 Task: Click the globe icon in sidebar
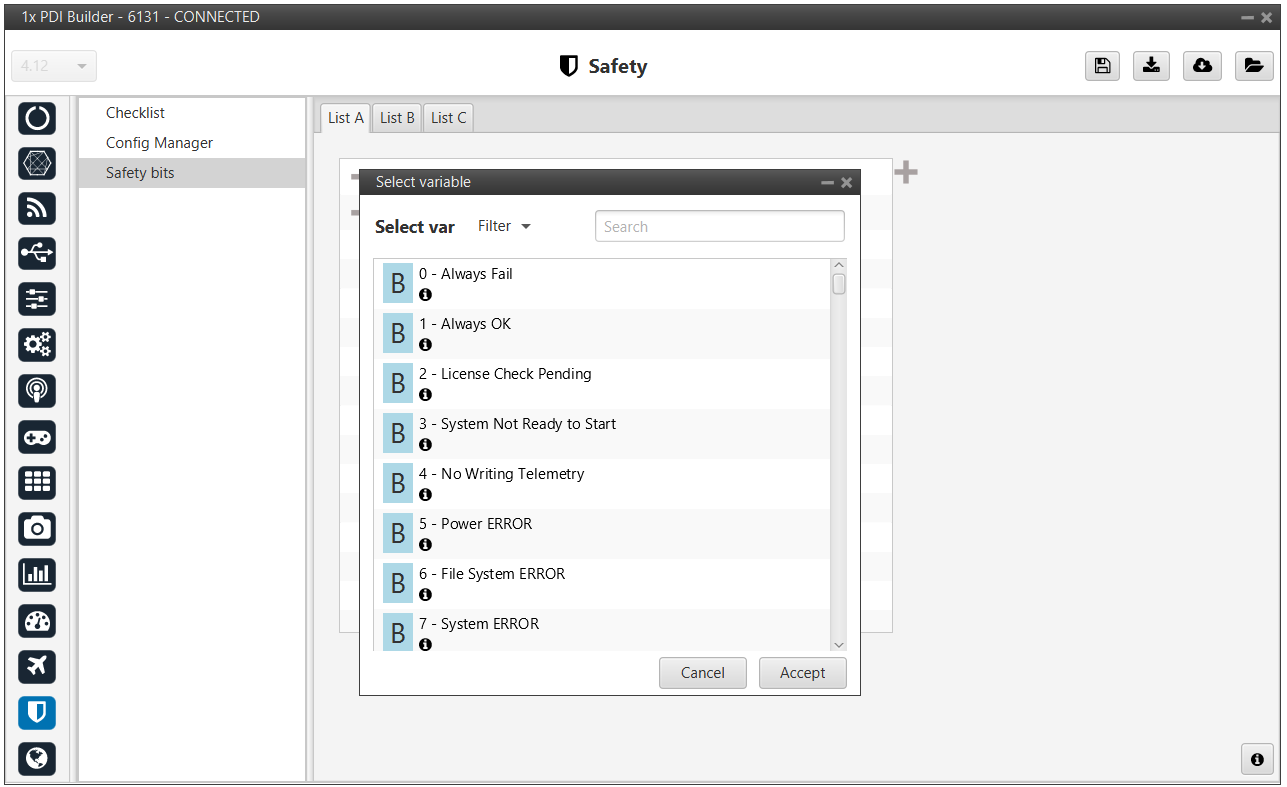coord(37,758)
